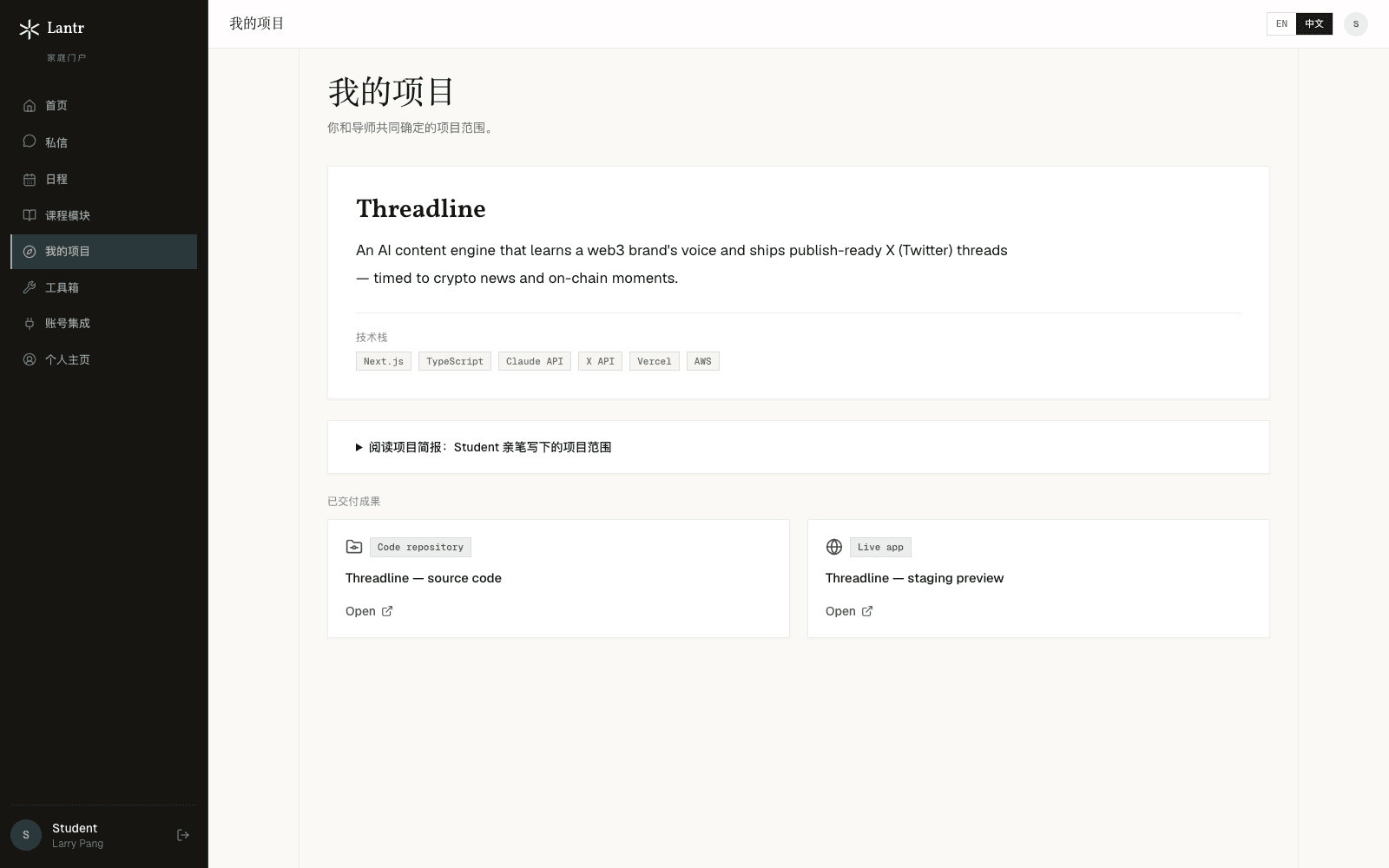Click the person circle icon beside 个人主页
Screen dimensions: 1389x868
pos(30,359)
